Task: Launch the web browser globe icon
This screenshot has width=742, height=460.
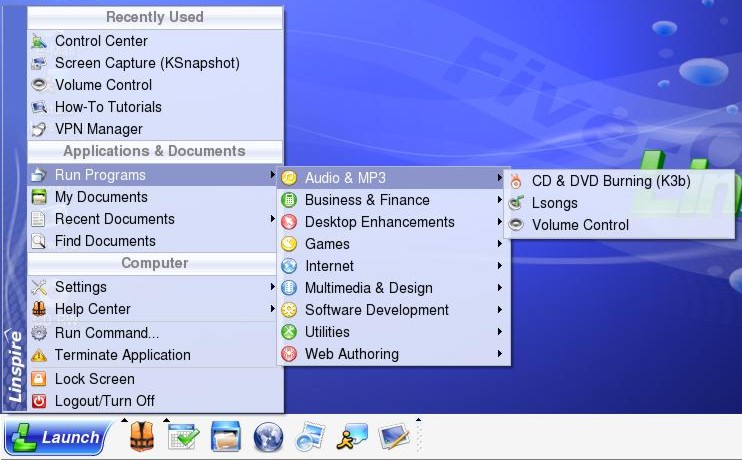Action: [268, 437]
